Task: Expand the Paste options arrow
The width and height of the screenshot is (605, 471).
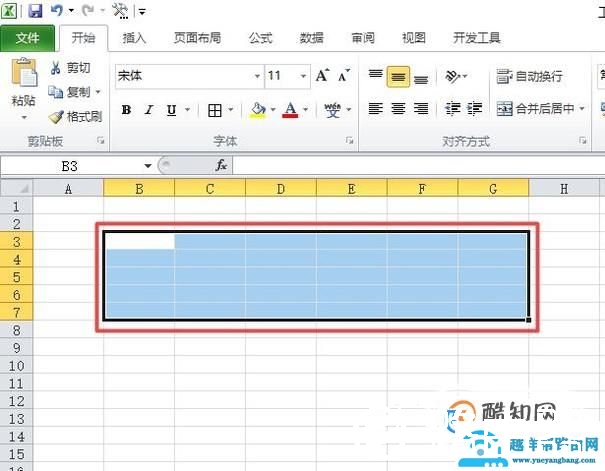Action: [24, 117]
